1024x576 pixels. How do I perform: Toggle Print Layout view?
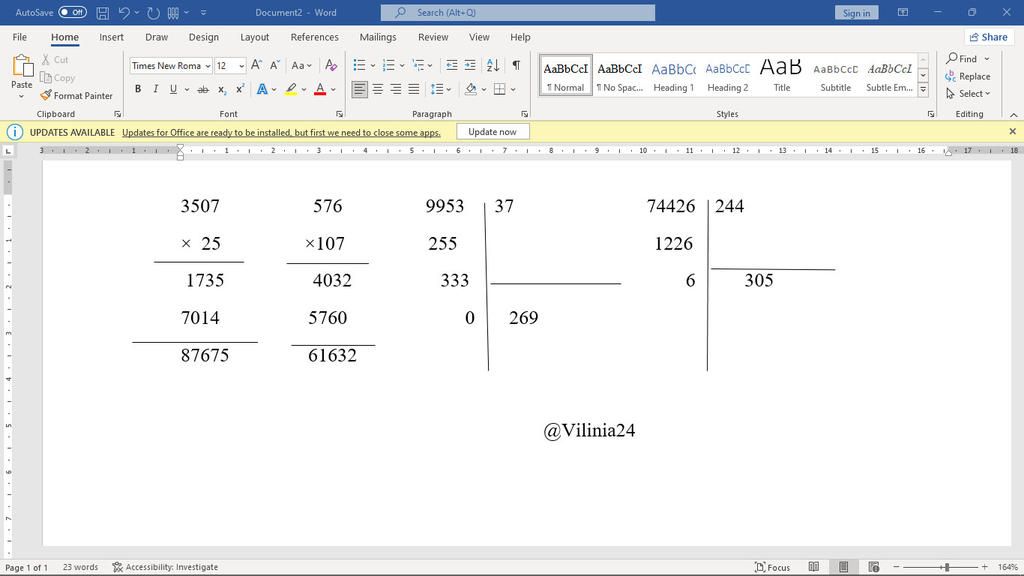(x=844, y=567)
